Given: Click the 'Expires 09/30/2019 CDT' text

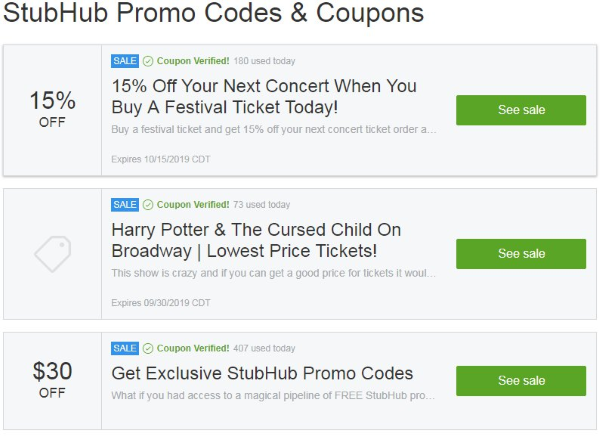Looking at the screenshot, I should click(161, 303).
